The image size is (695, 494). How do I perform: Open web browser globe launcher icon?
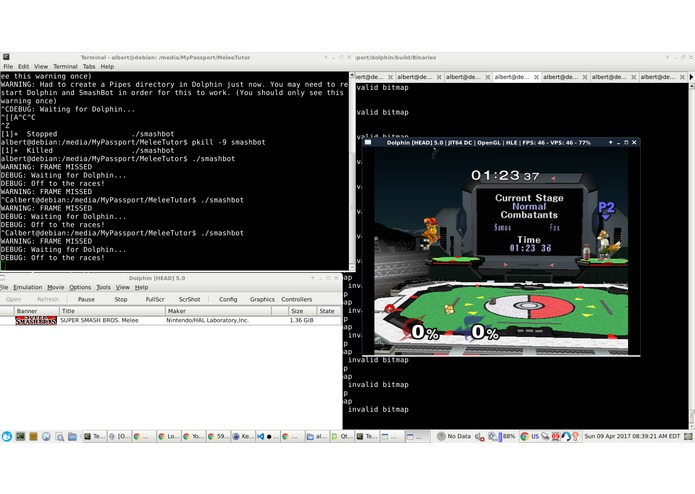[x=46, y=436]
